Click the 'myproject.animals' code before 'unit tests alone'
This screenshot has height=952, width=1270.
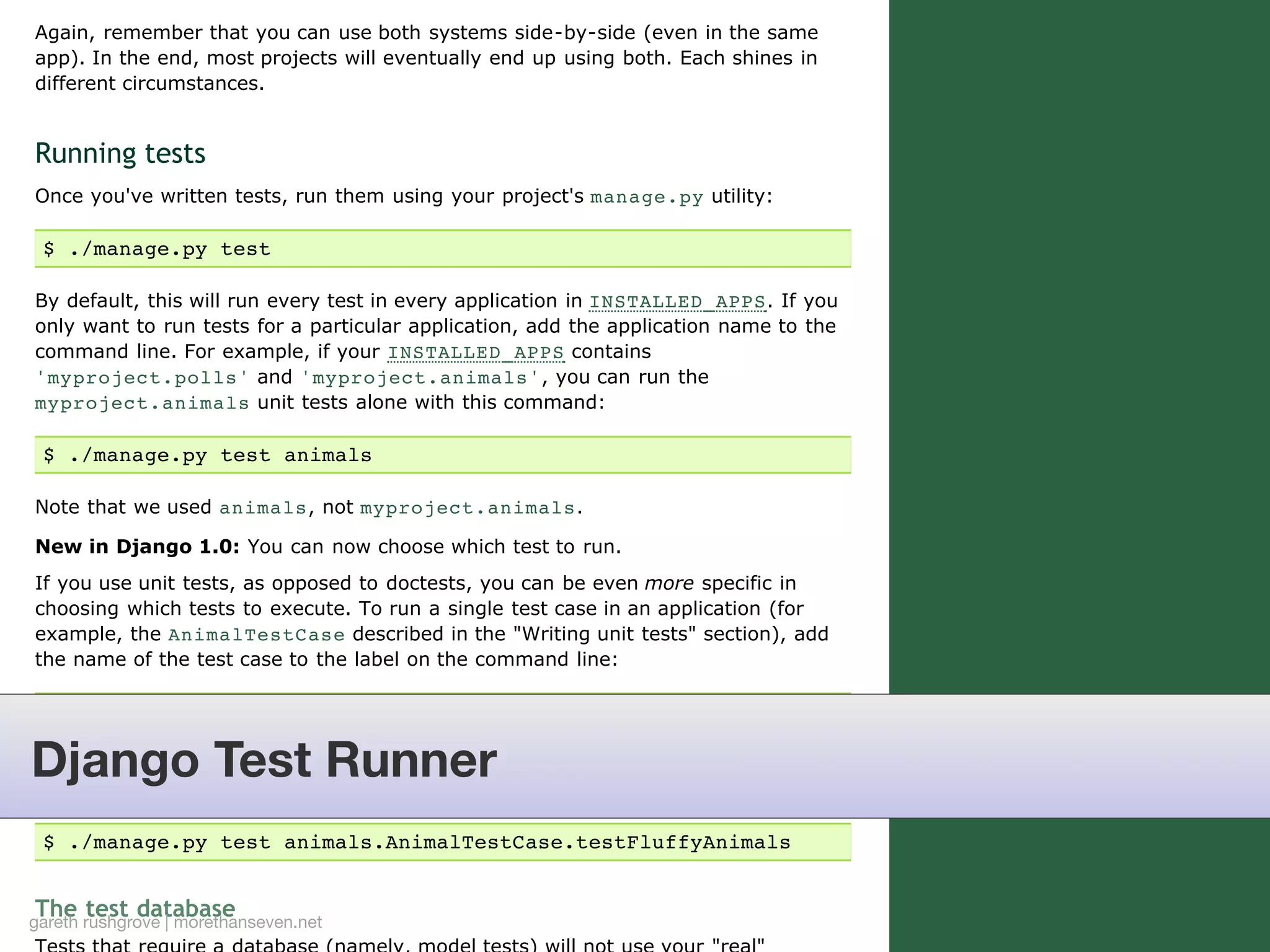click(x=142, y=403)
